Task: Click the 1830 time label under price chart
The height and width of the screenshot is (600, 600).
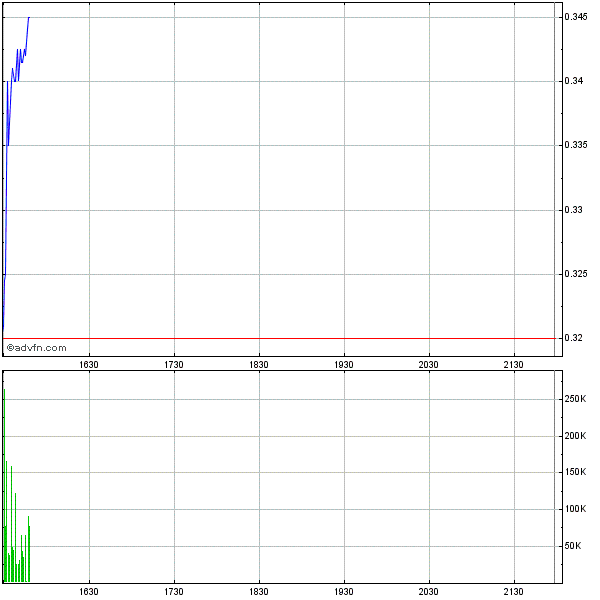Action: click(x=259, y=365)
